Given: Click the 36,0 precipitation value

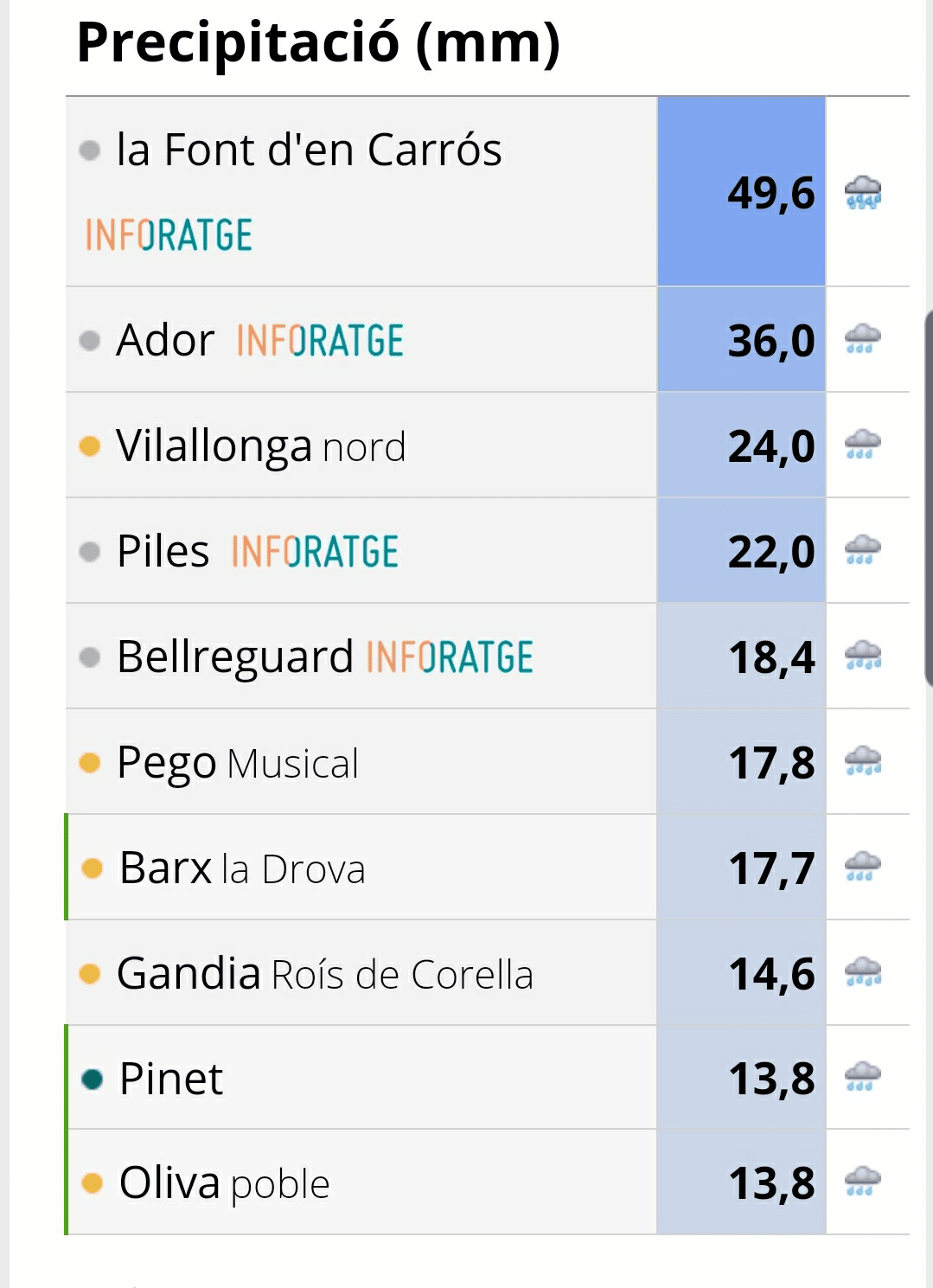Looking at the screenshot, I should pyautogui.click(x=771, y=340).
